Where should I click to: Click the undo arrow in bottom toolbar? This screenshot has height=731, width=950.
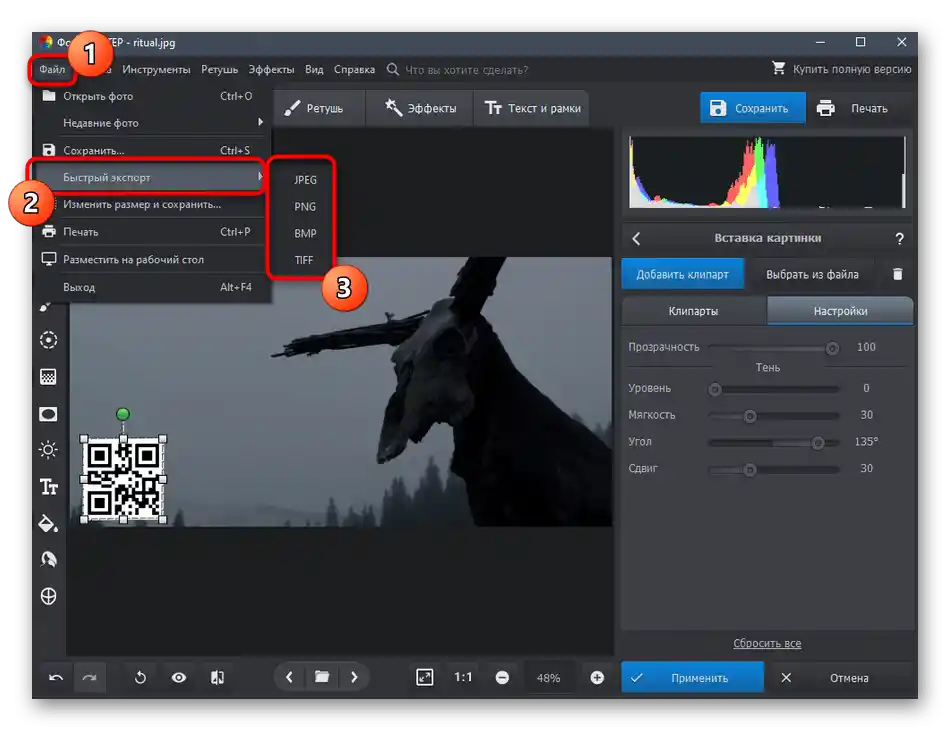pyautogui.click(x=56, y=678)
